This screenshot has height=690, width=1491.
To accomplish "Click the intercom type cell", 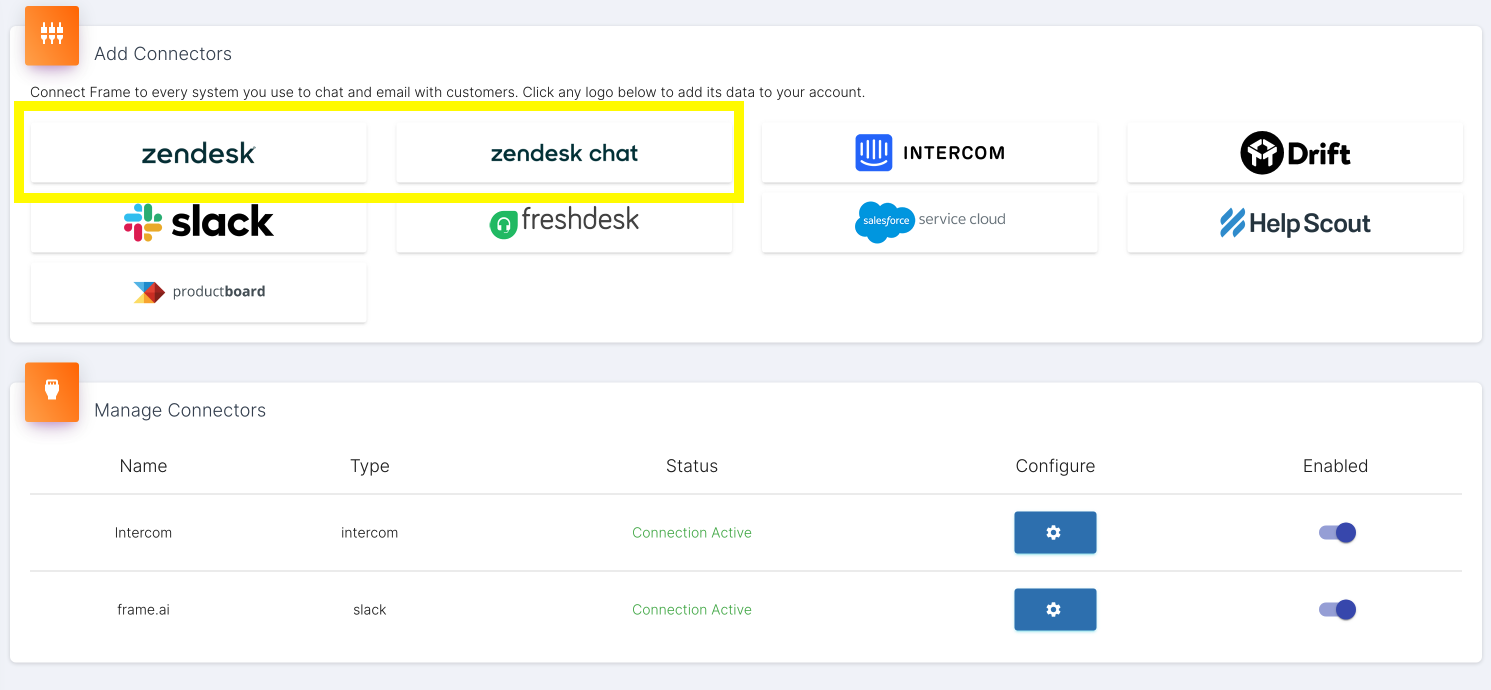I will click(x=369, y=533).
